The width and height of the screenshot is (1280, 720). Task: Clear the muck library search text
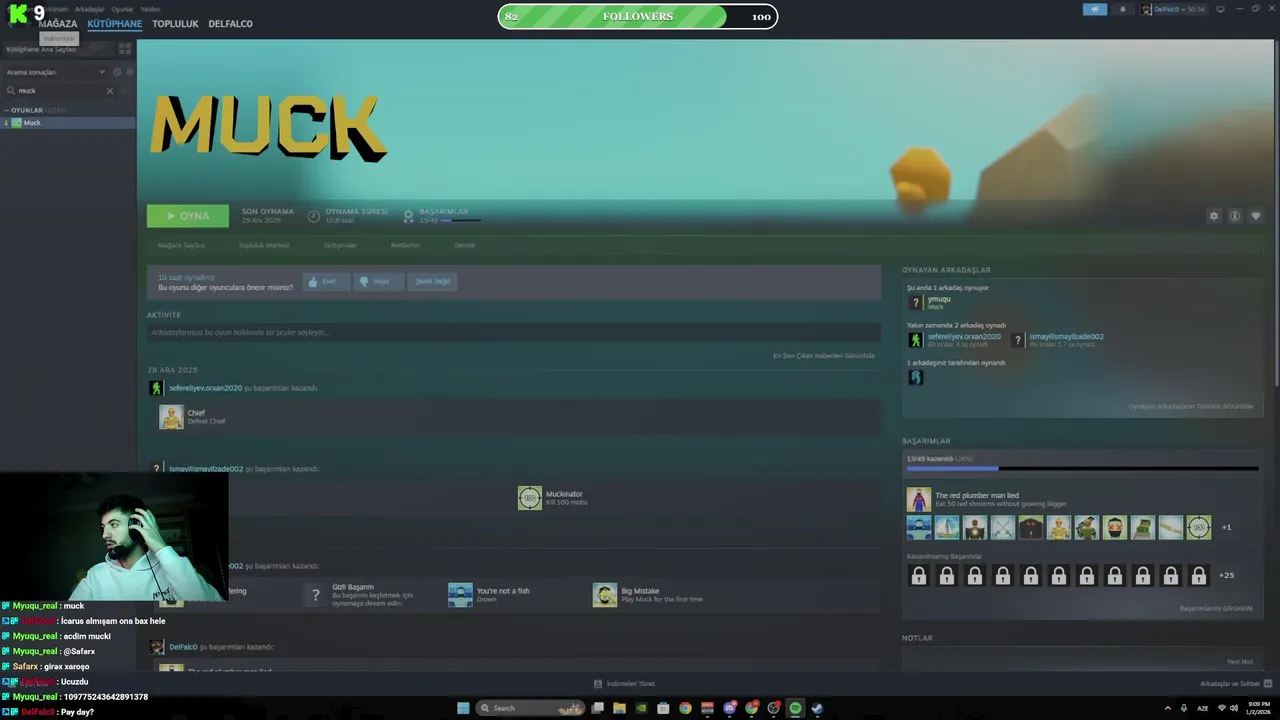coord(110,91)
